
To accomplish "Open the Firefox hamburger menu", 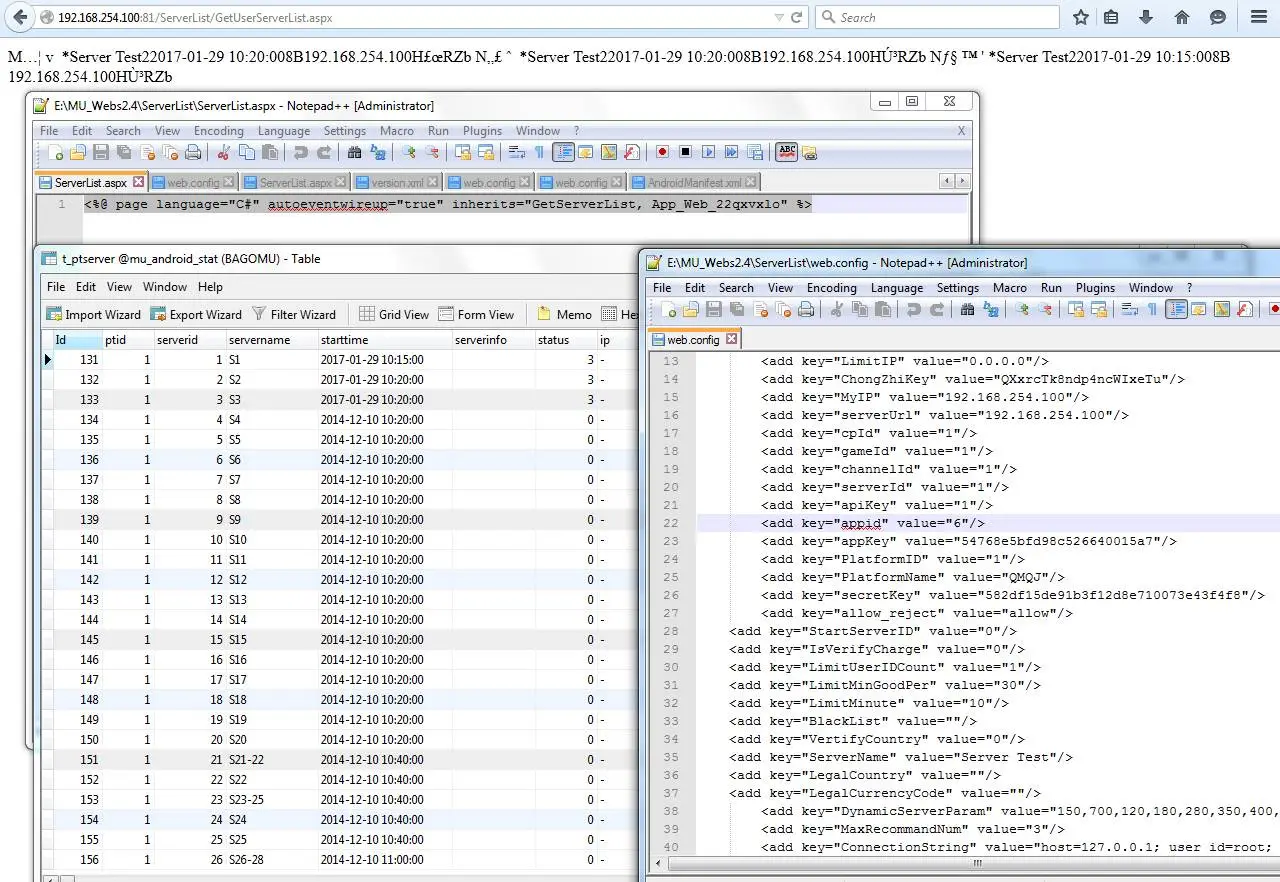I will click(x=1259, y=17).
